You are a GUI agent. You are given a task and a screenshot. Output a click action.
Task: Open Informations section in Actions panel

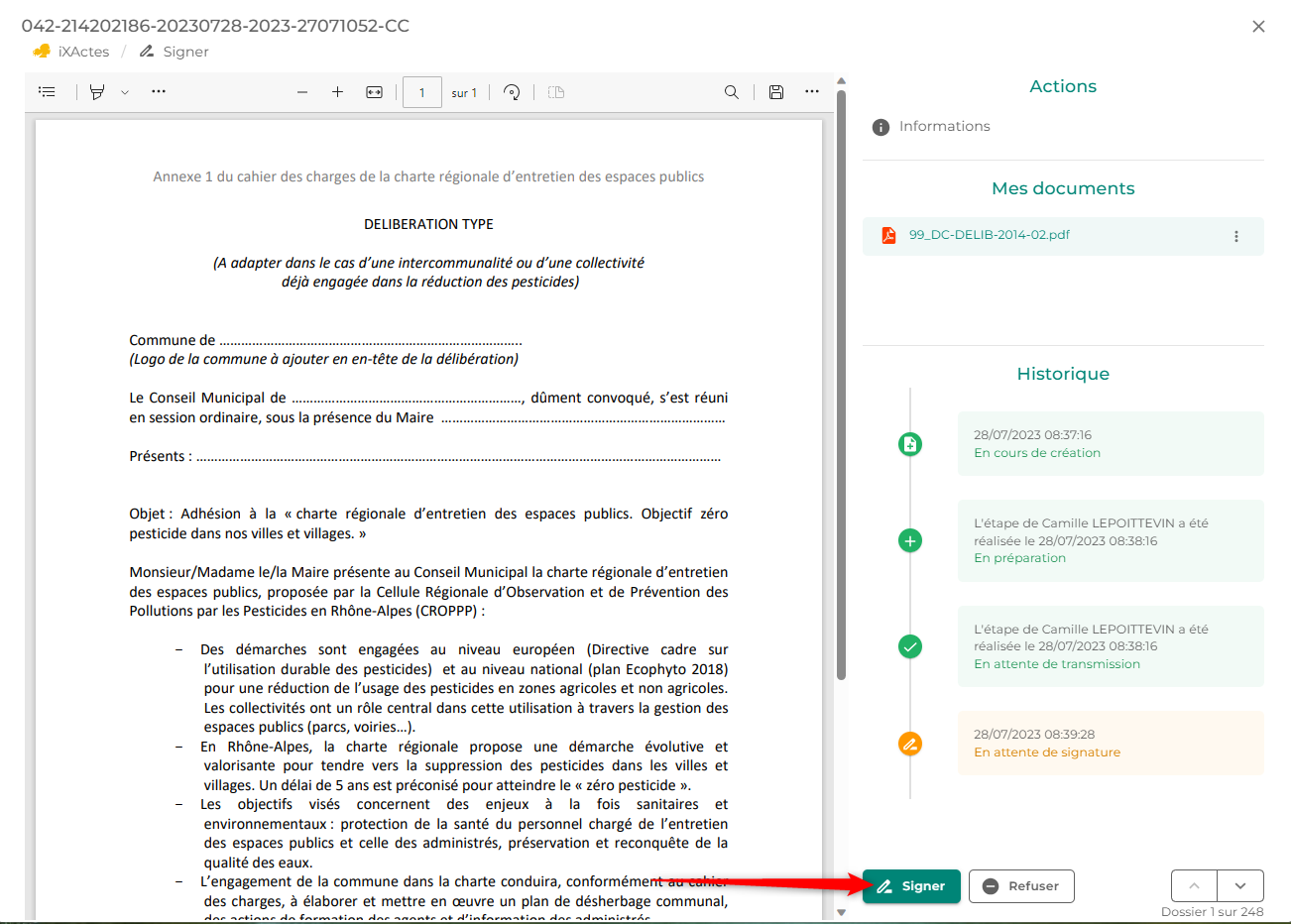(x=944, y=127)
